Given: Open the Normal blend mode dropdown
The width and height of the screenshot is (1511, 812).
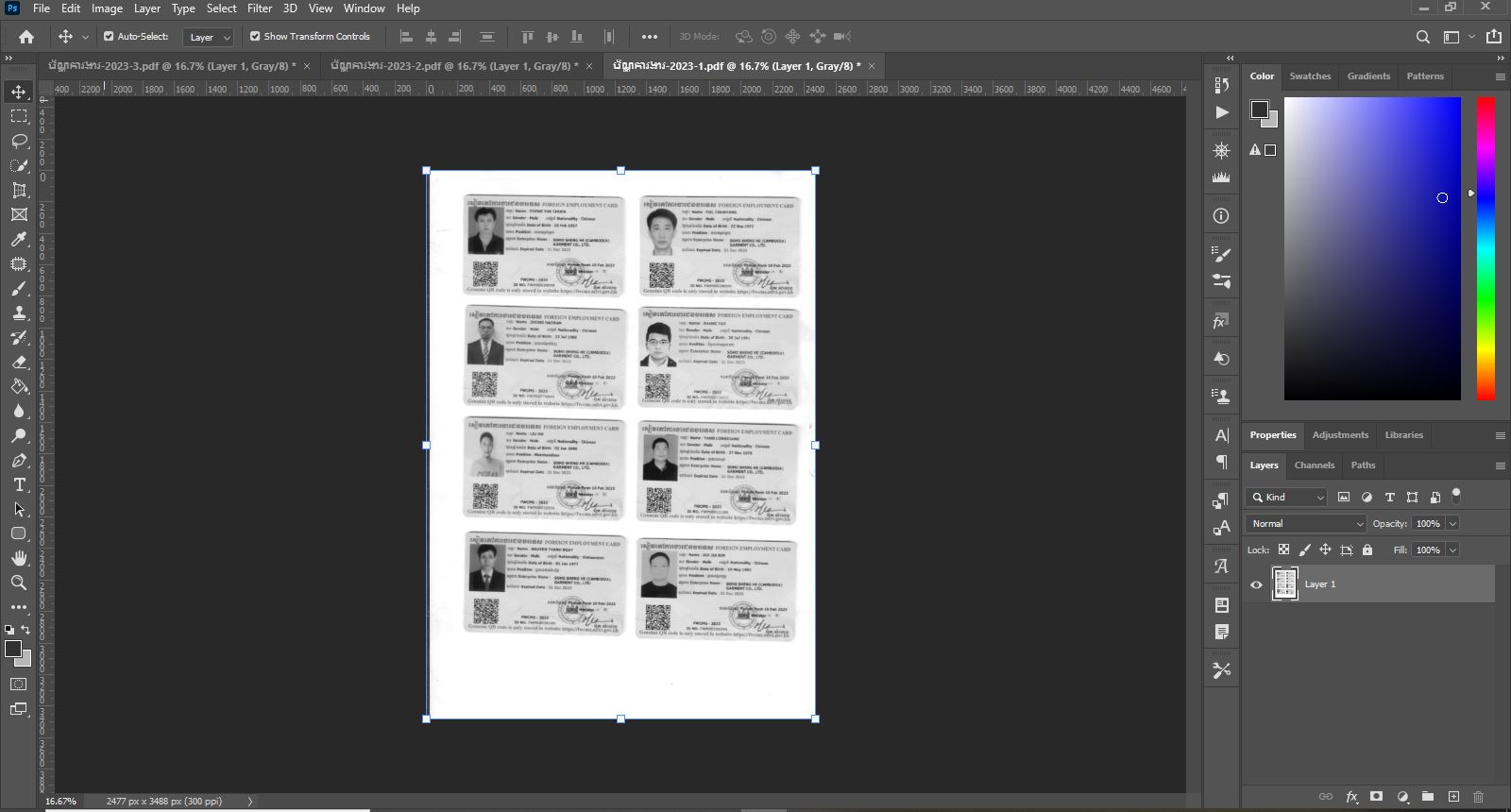Looking at the screenshot, I should coord(1306,523).
